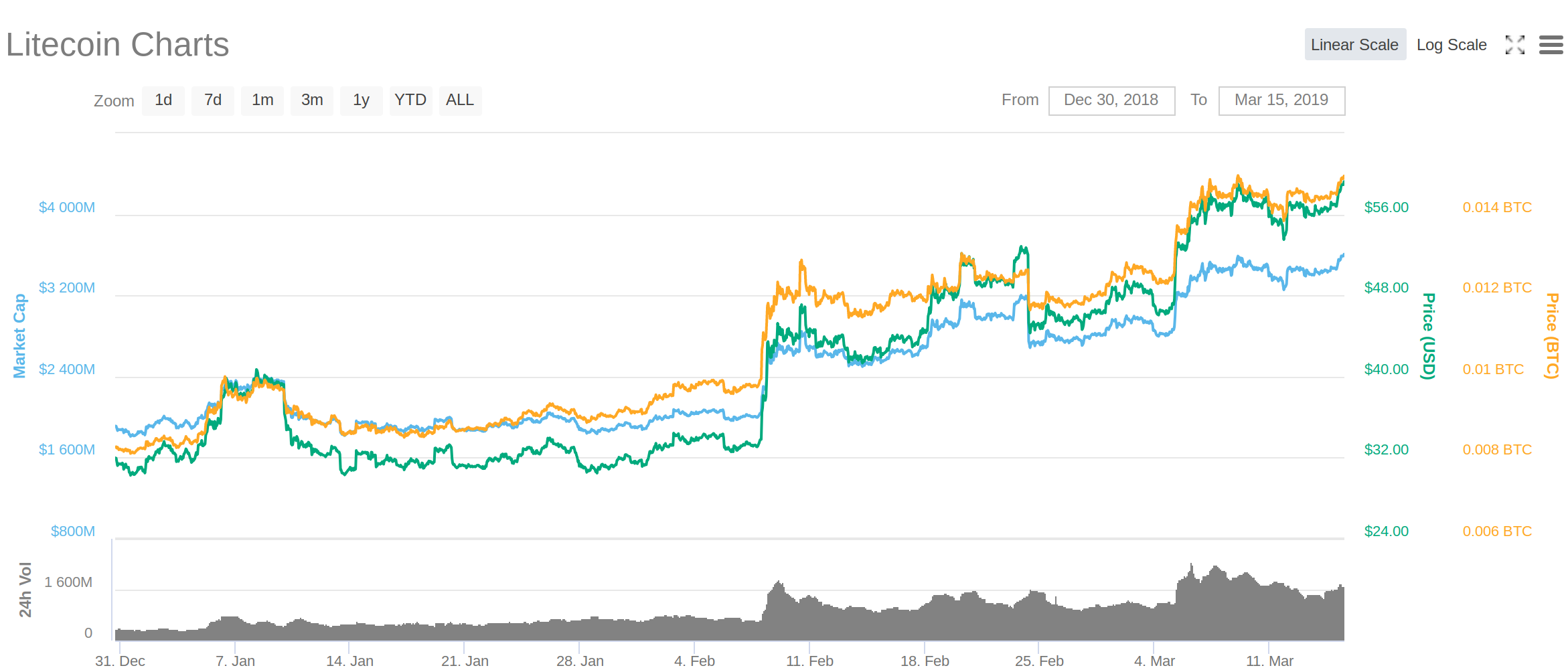
Task: Set zoom range to 1m
Action: 262,100
